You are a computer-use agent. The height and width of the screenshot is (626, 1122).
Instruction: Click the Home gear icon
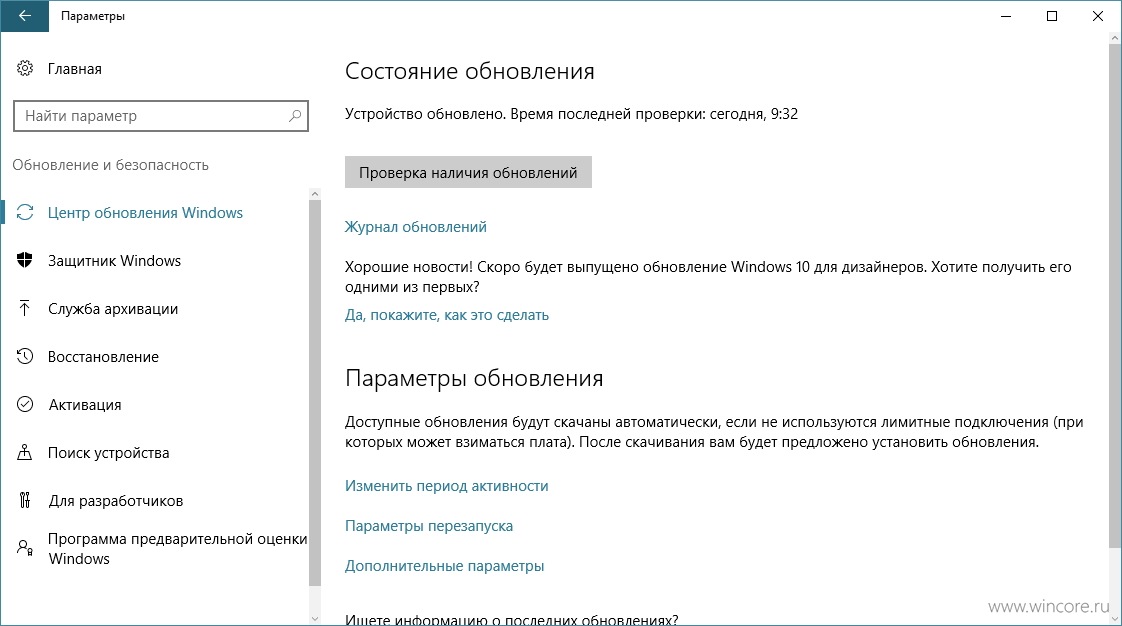click(25, 69)
